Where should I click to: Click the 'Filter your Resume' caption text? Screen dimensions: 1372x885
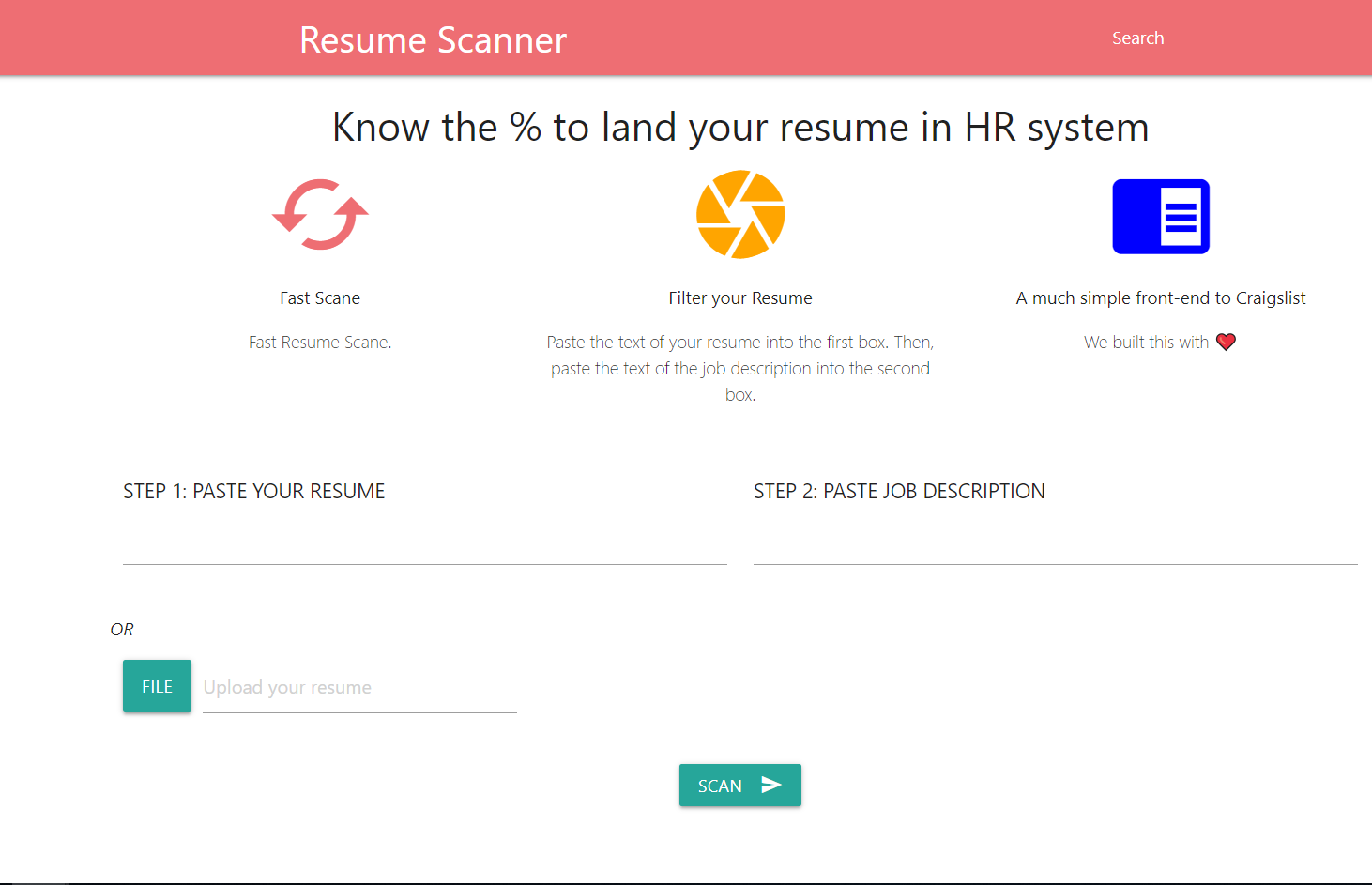click(740, 298)
